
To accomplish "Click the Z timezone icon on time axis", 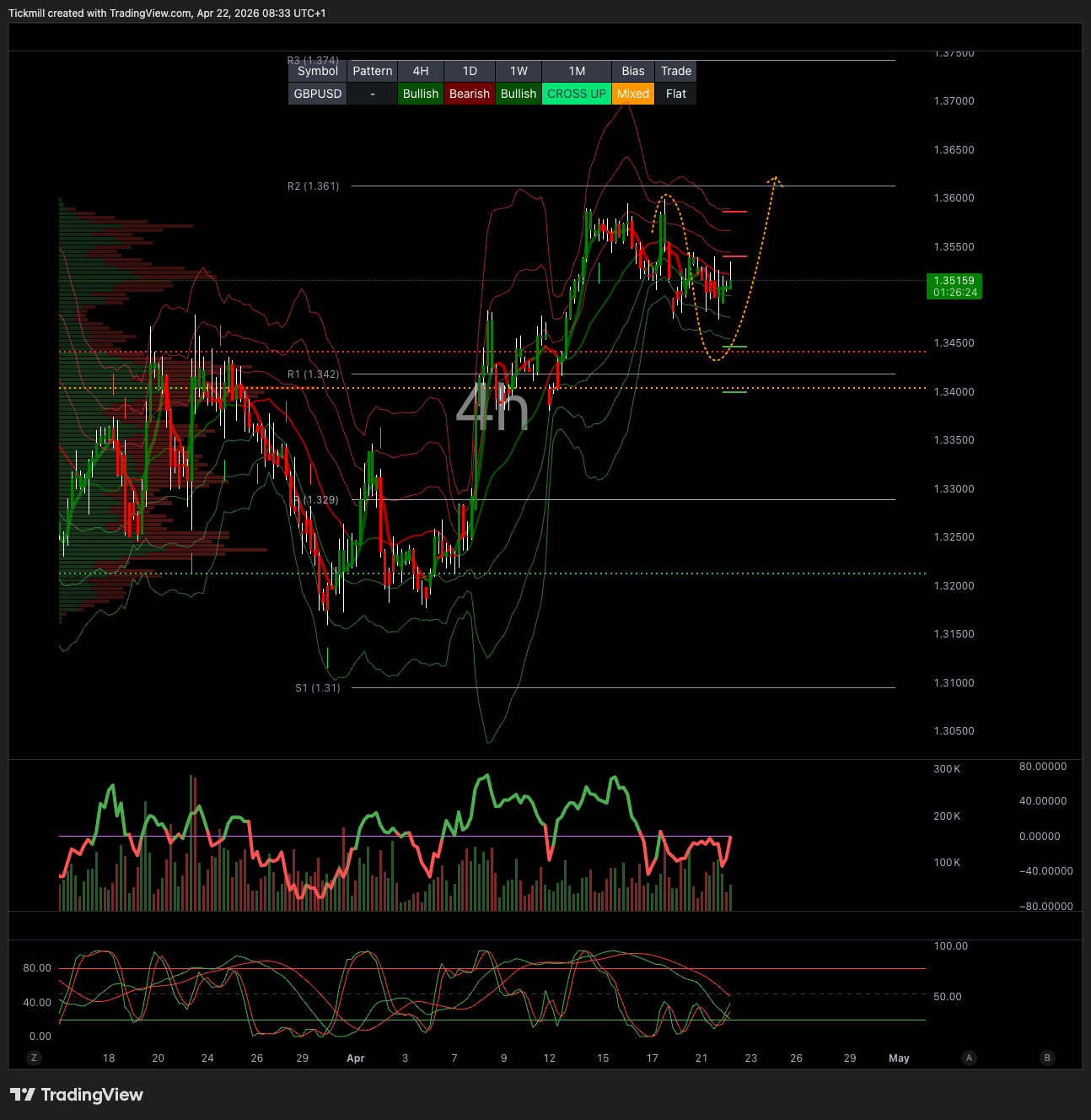I will (35, 1058).
